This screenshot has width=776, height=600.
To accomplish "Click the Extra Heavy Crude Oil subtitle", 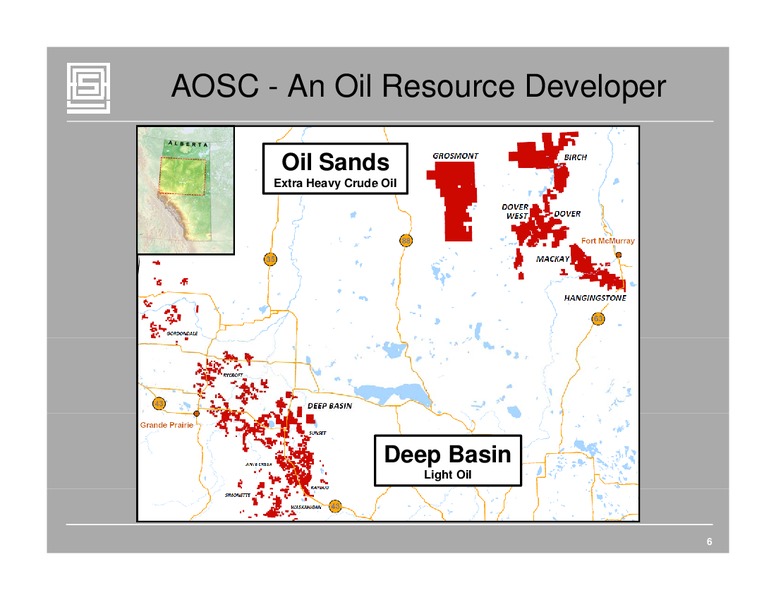I will click(335, 183).
